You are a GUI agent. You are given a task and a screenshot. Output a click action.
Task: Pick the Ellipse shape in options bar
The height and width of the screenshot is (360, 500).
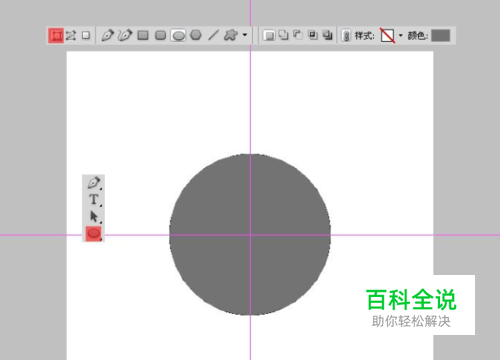coord(178,35)
